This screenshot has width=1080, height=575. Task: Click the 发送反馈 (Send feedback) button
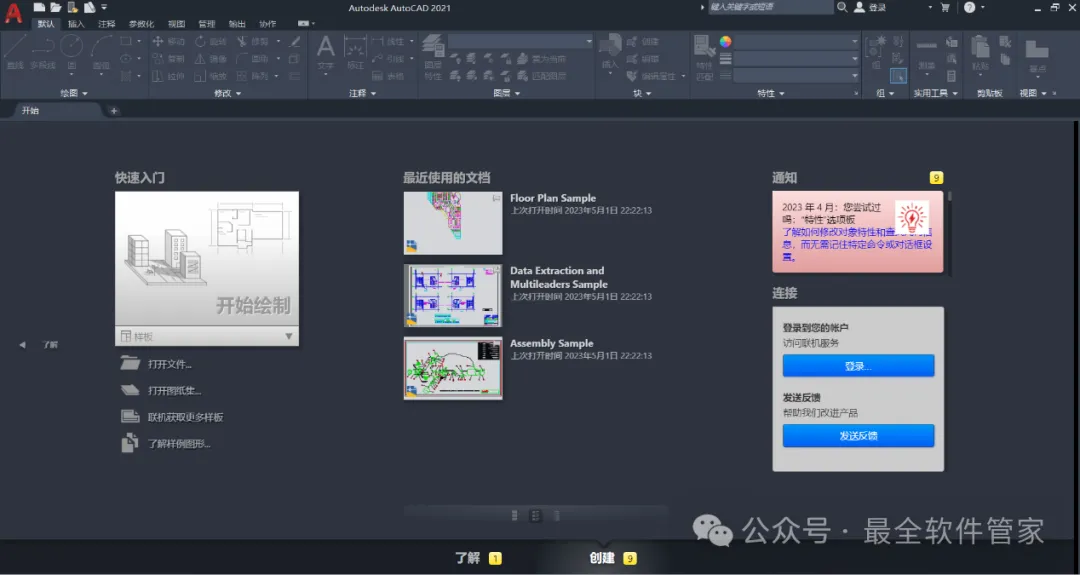858,436
